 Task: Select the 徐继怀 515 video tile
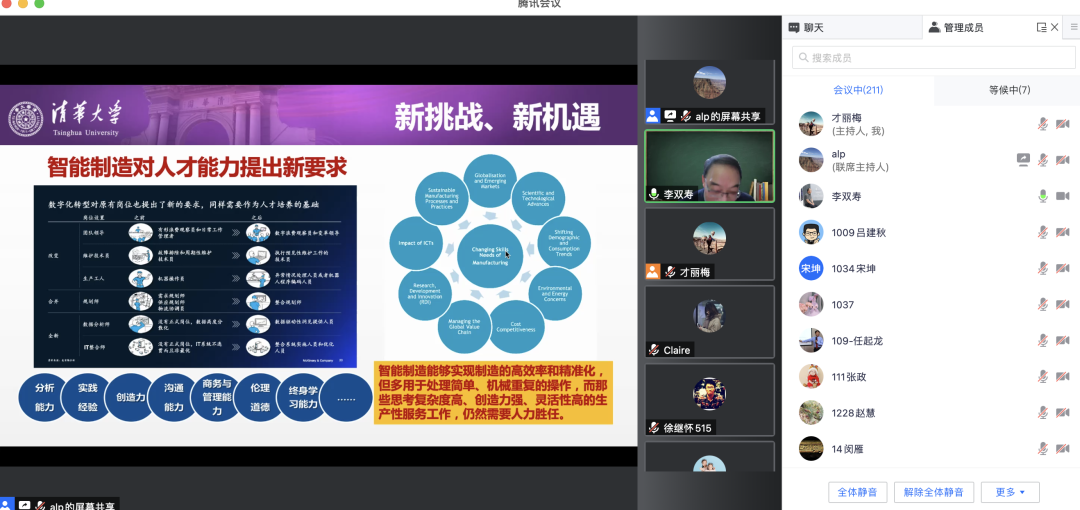[709, 400]
